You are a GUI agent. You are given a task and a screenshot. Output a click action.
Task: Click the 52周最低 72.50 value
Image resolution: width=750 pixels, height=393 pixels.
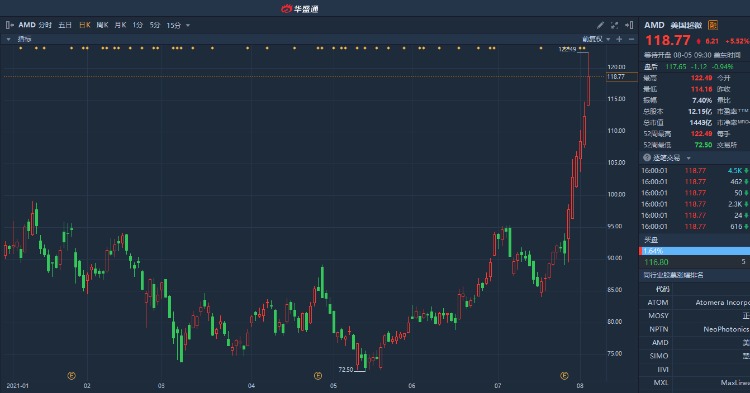703,145
